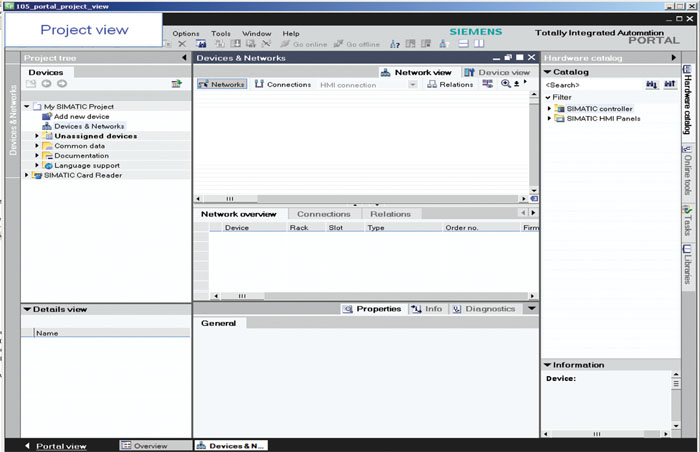
Task: Expand the Language support node
Action: (x=37, y=165)
